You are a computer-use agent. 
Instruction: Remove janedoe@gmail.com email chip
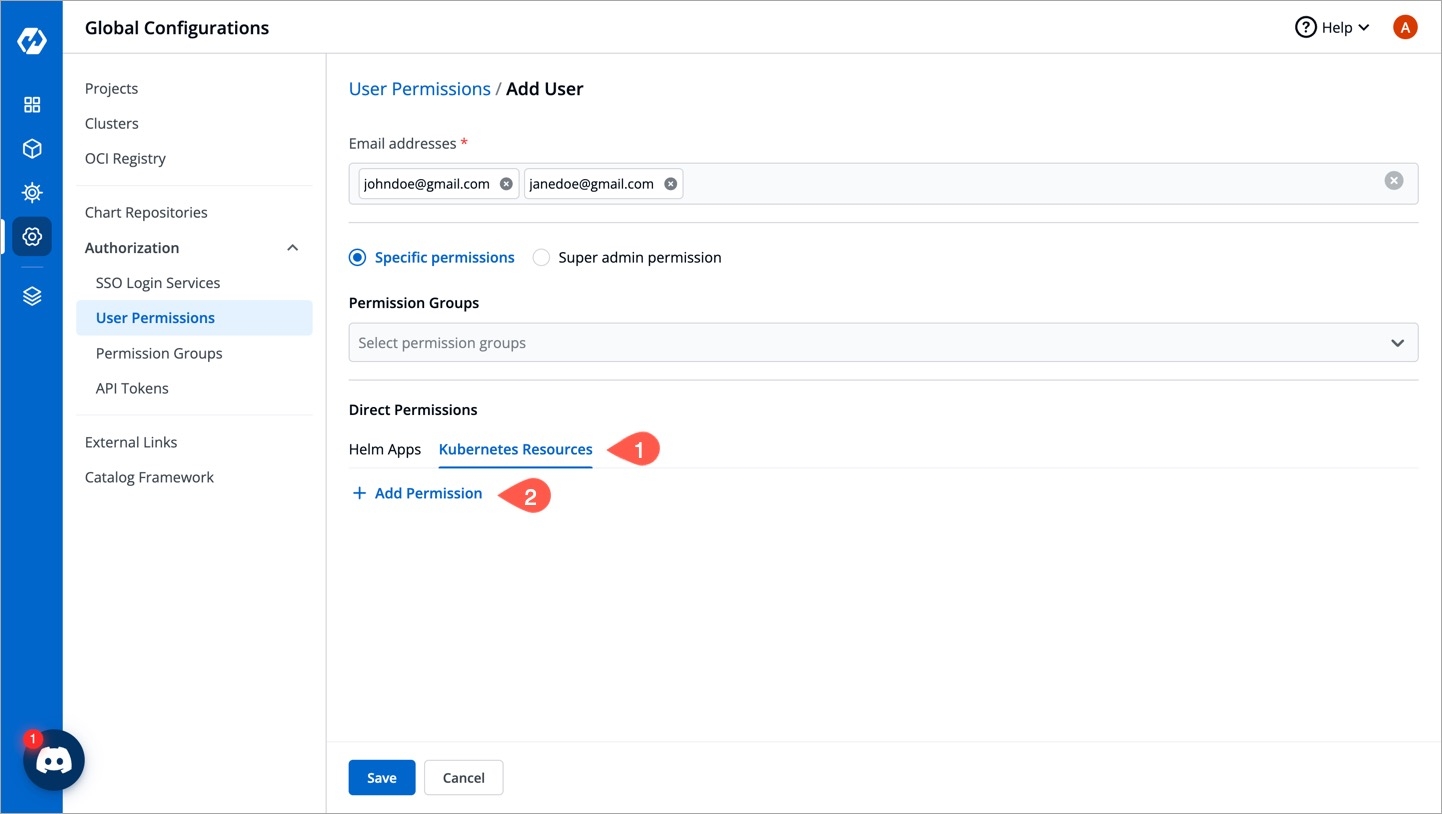click(670, 184)
